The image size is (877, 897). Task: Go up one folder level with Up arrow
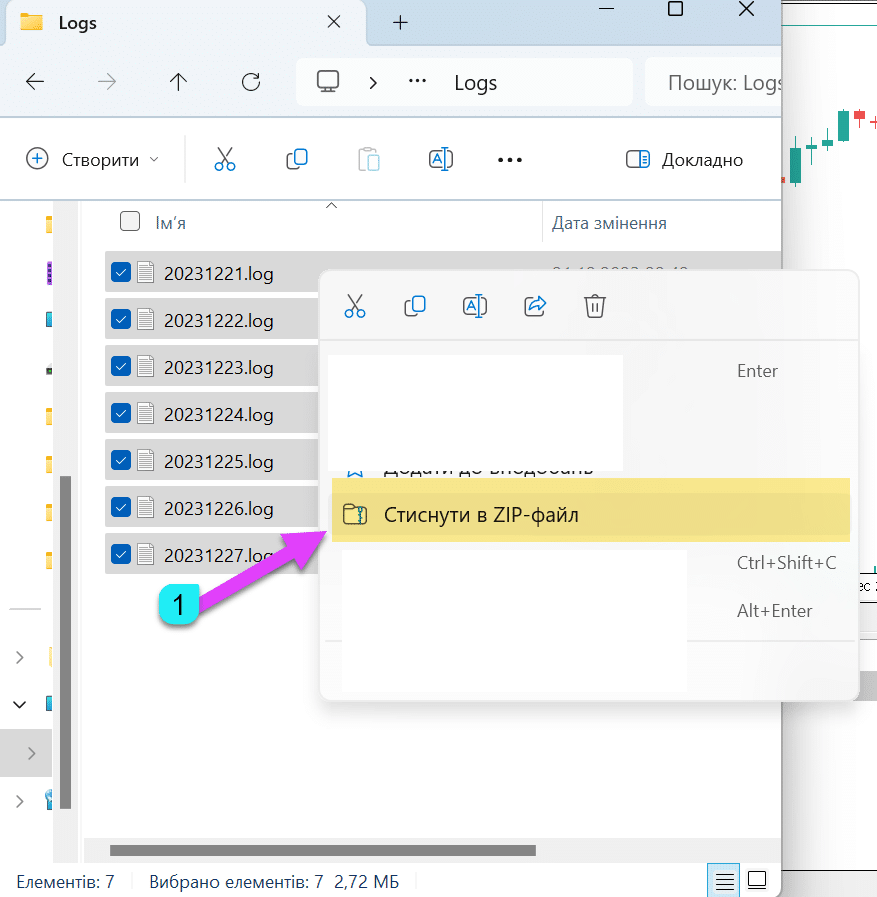(179, 82)
